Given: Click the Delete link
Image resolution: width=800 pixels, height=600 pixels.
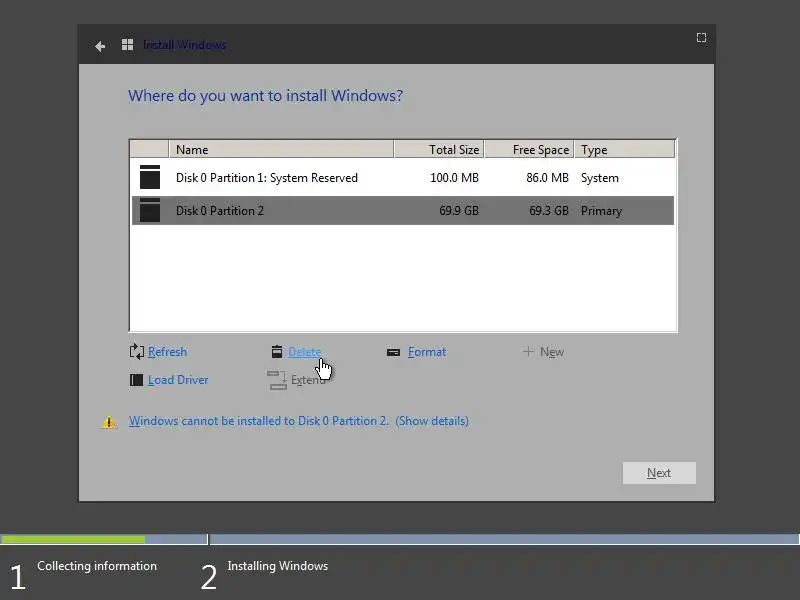Looking at the screenshot, I should [x=305, y=352].
